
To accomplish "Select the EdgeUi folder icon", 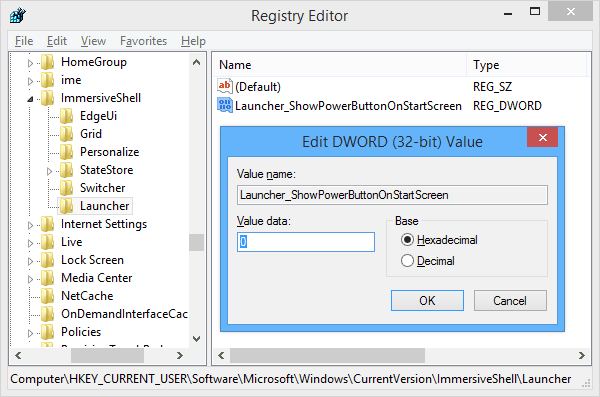I will pos(67,116).
